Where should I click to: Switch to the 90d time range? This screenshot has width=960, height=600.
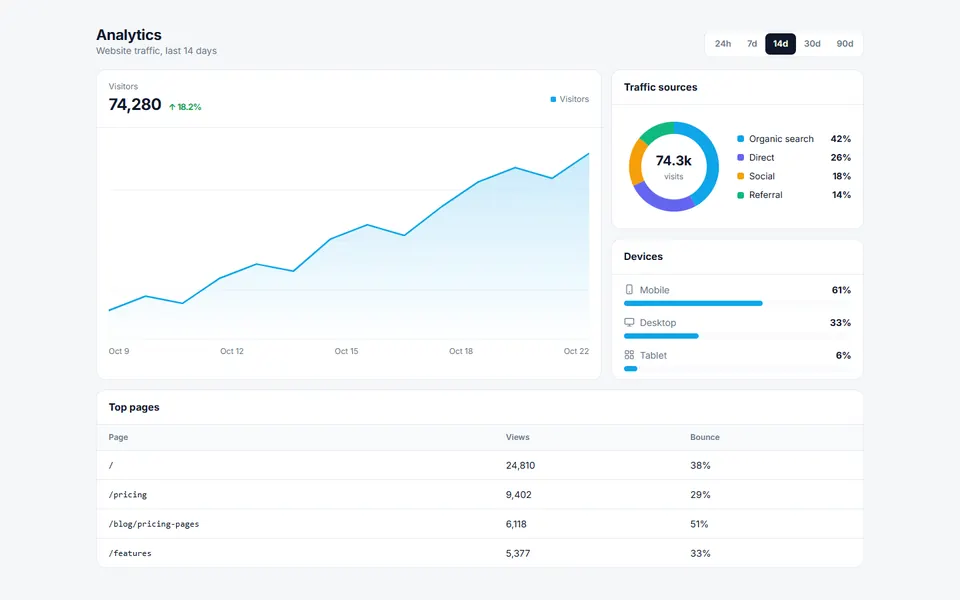(x=844, y=43)
